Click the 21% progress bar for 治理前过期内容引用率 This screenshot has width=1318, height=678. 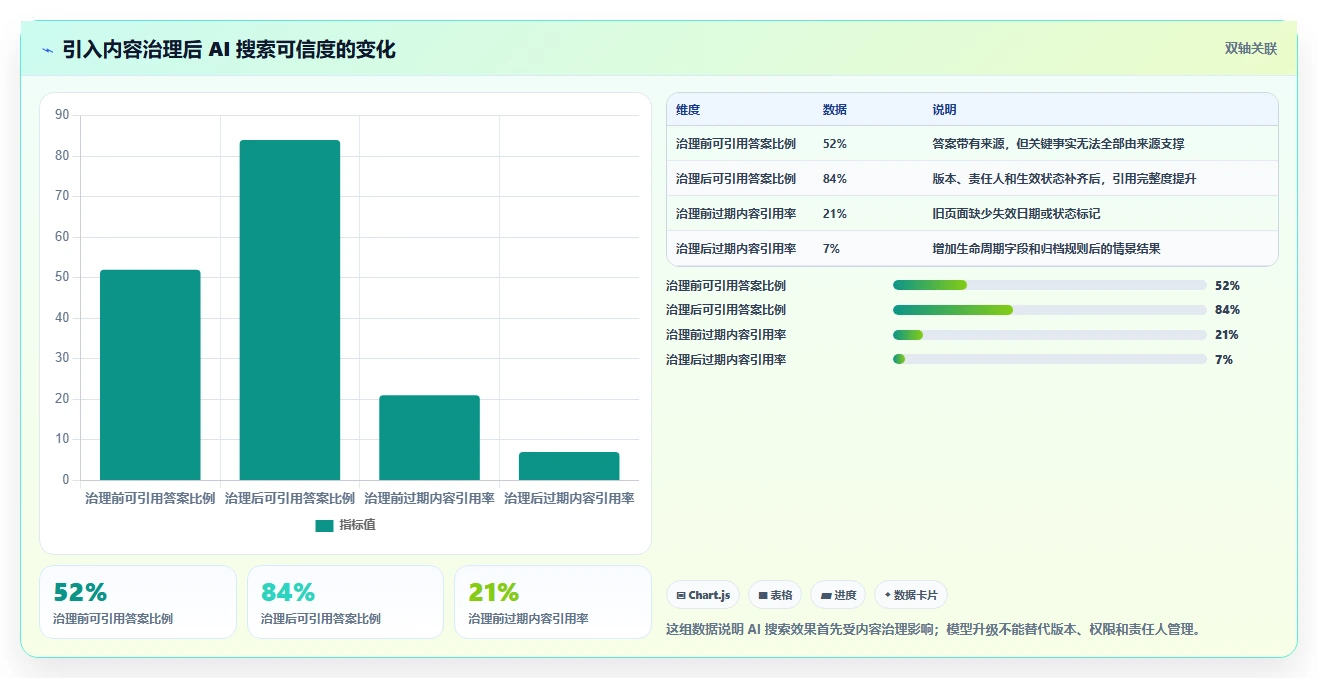1050,335
